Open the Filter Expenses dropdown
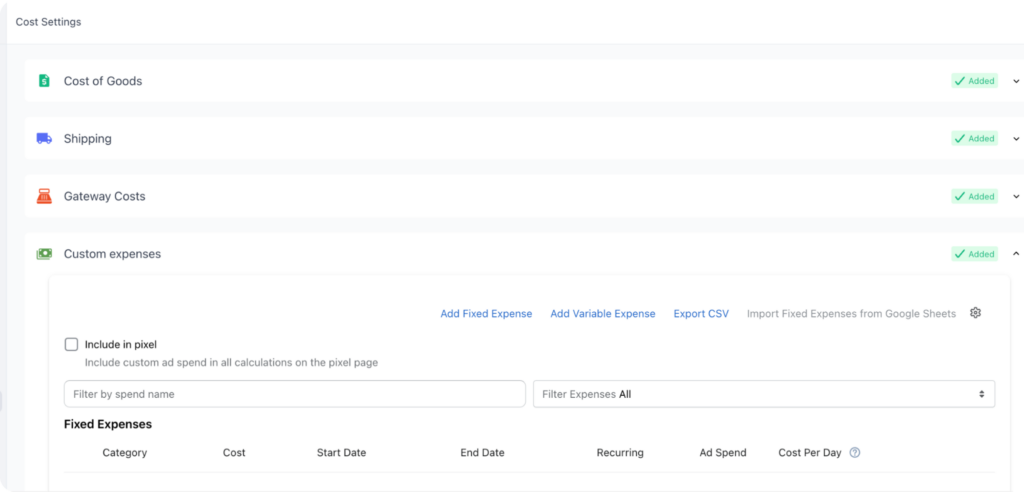The height and width of the screenshot is (492, 1024). tap(763, 394)
